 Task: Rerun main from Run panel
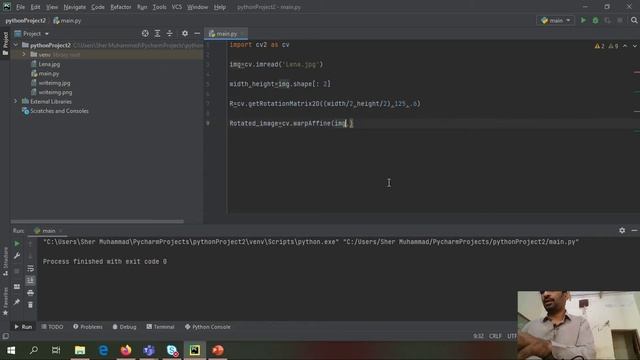point(17,244)
